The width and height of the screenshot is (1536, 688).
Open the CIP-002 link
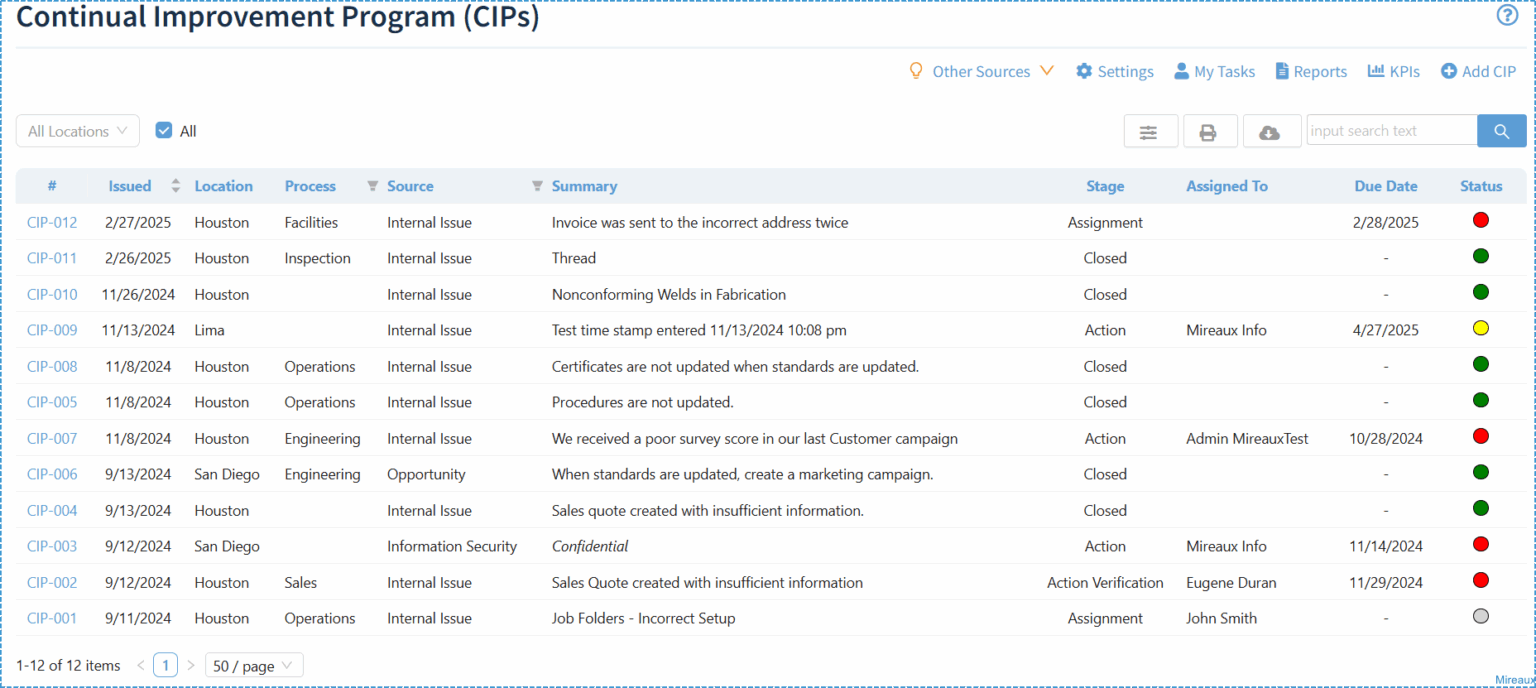click(52, 582)
